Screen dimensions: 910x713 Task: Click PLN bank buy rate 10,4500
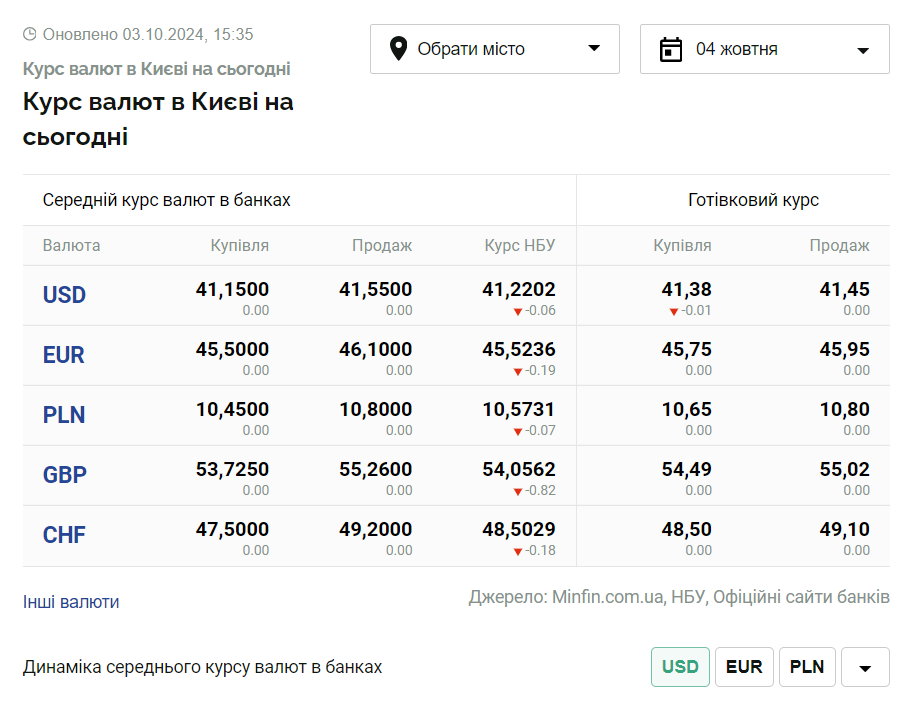click(232, 409)
